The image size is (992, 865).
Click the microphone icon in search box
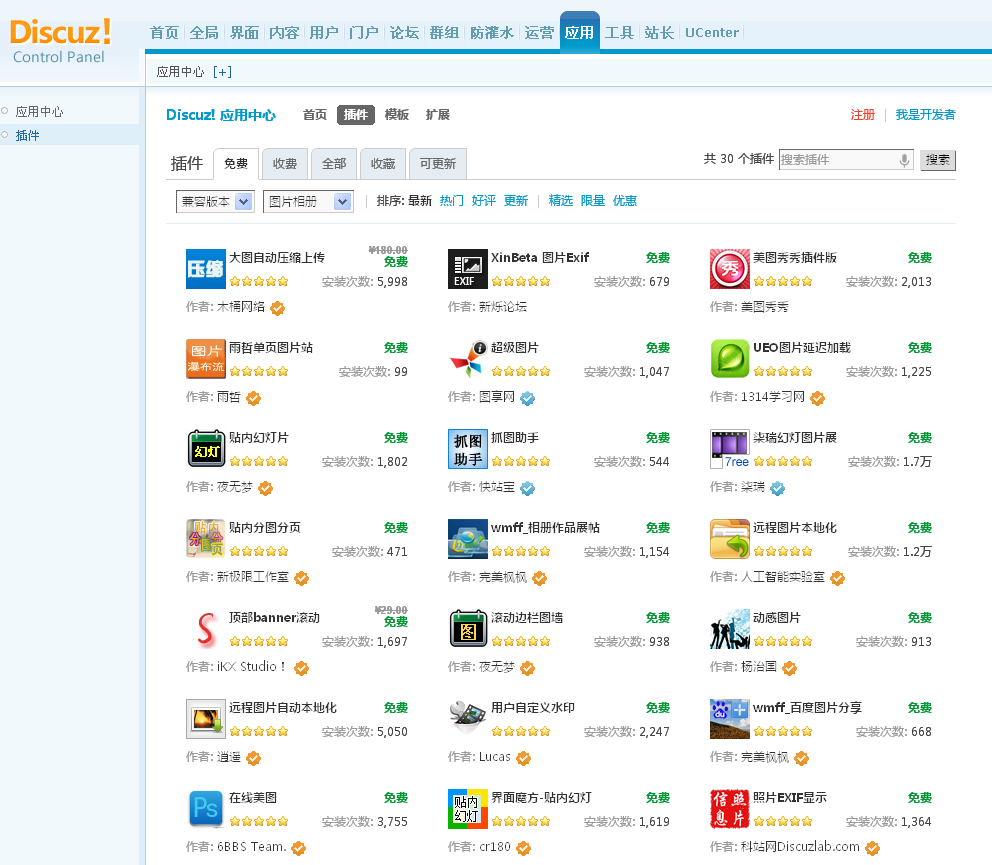[904, 160]
